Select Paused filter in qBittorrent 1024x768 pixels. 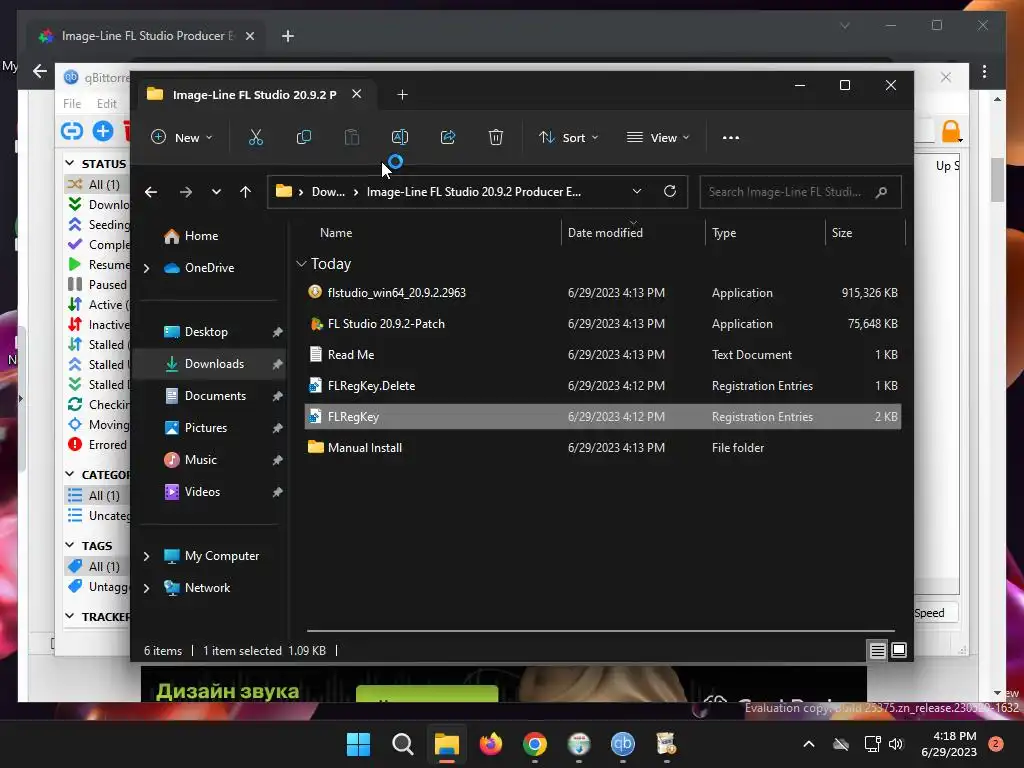97,285
